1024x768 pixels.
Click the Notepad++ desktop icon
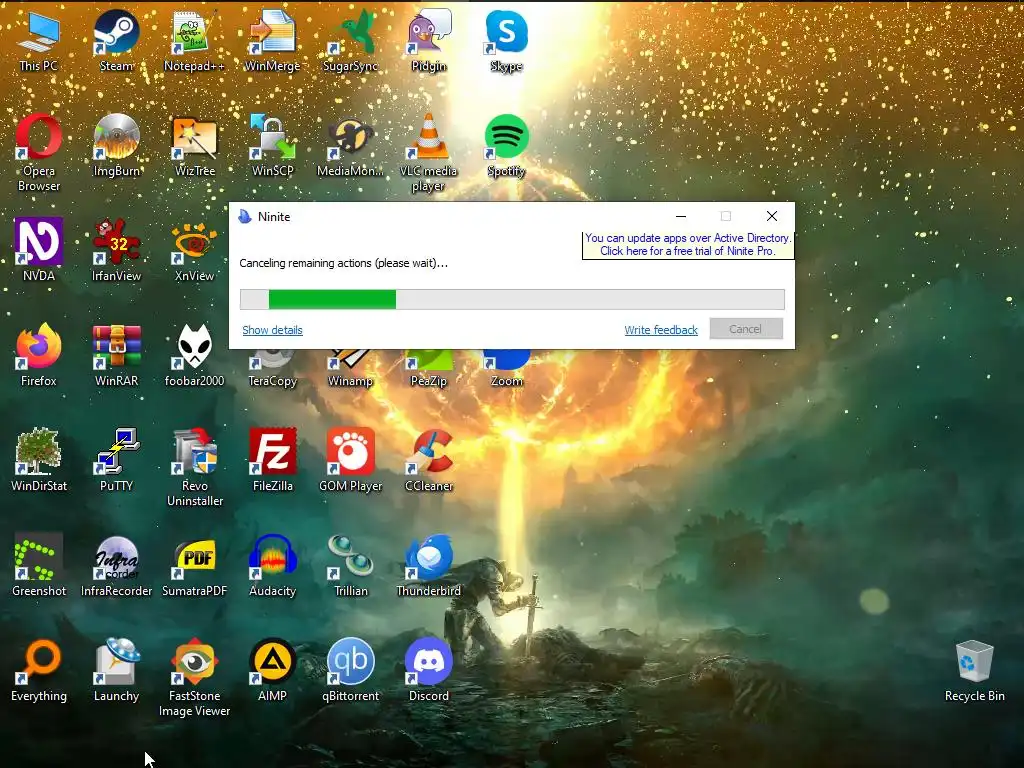tap(194, 40)
